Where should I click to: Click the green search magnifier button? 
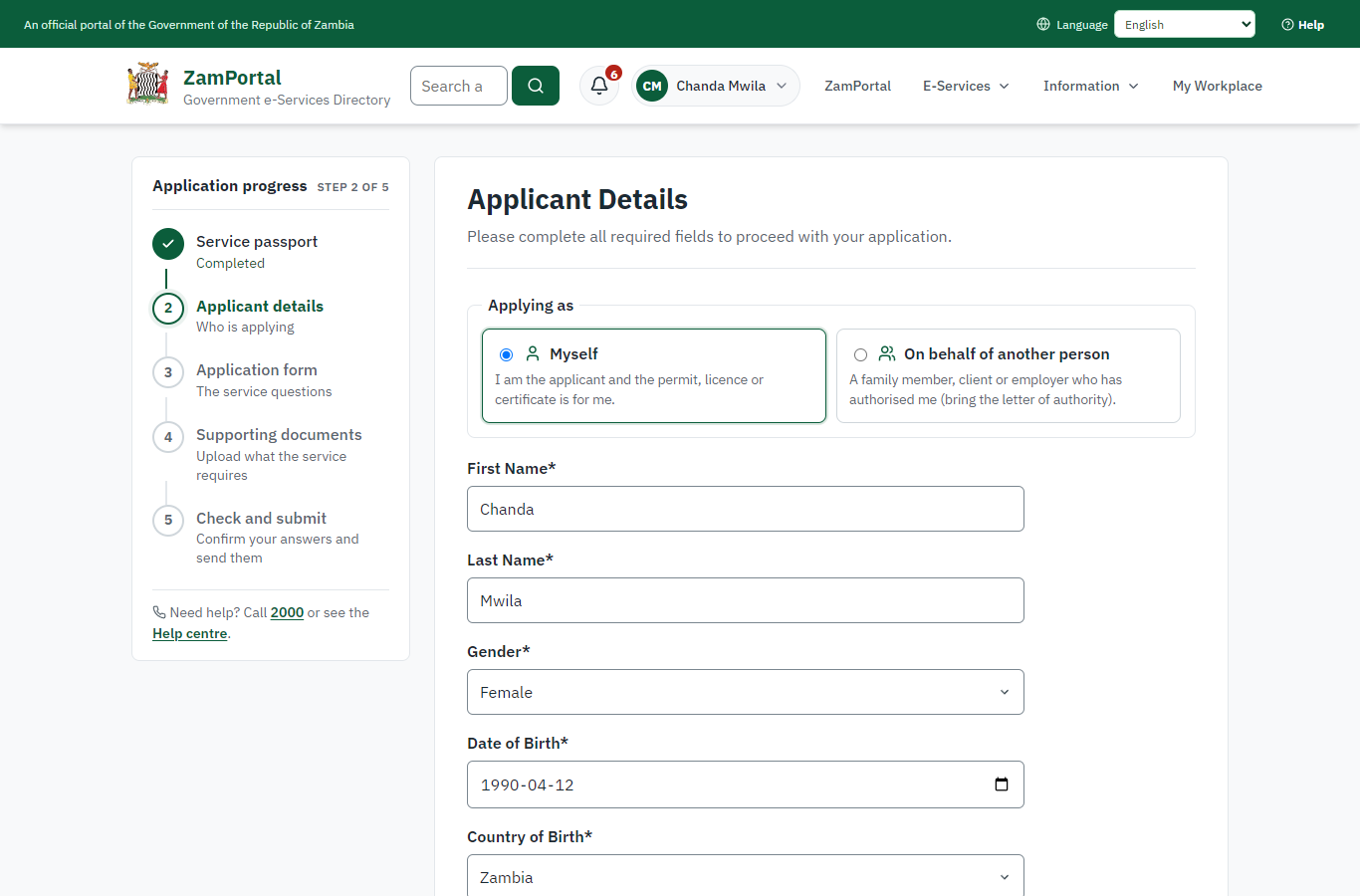point(536,86)
